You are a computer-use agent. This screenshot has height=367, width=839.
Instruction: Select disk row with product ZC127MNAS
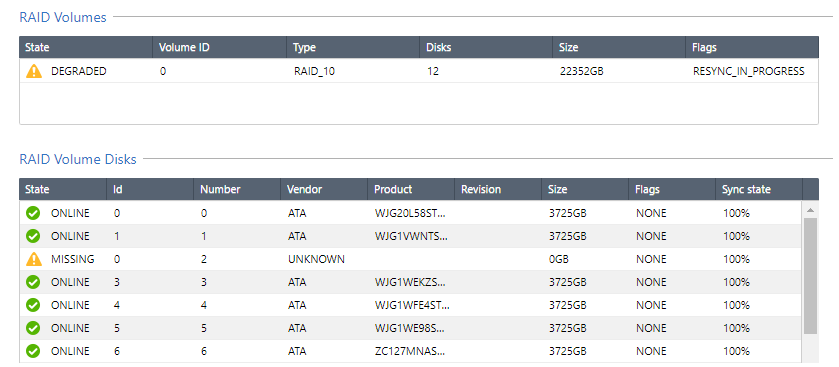pyautogui.click(x=411, y=351)
